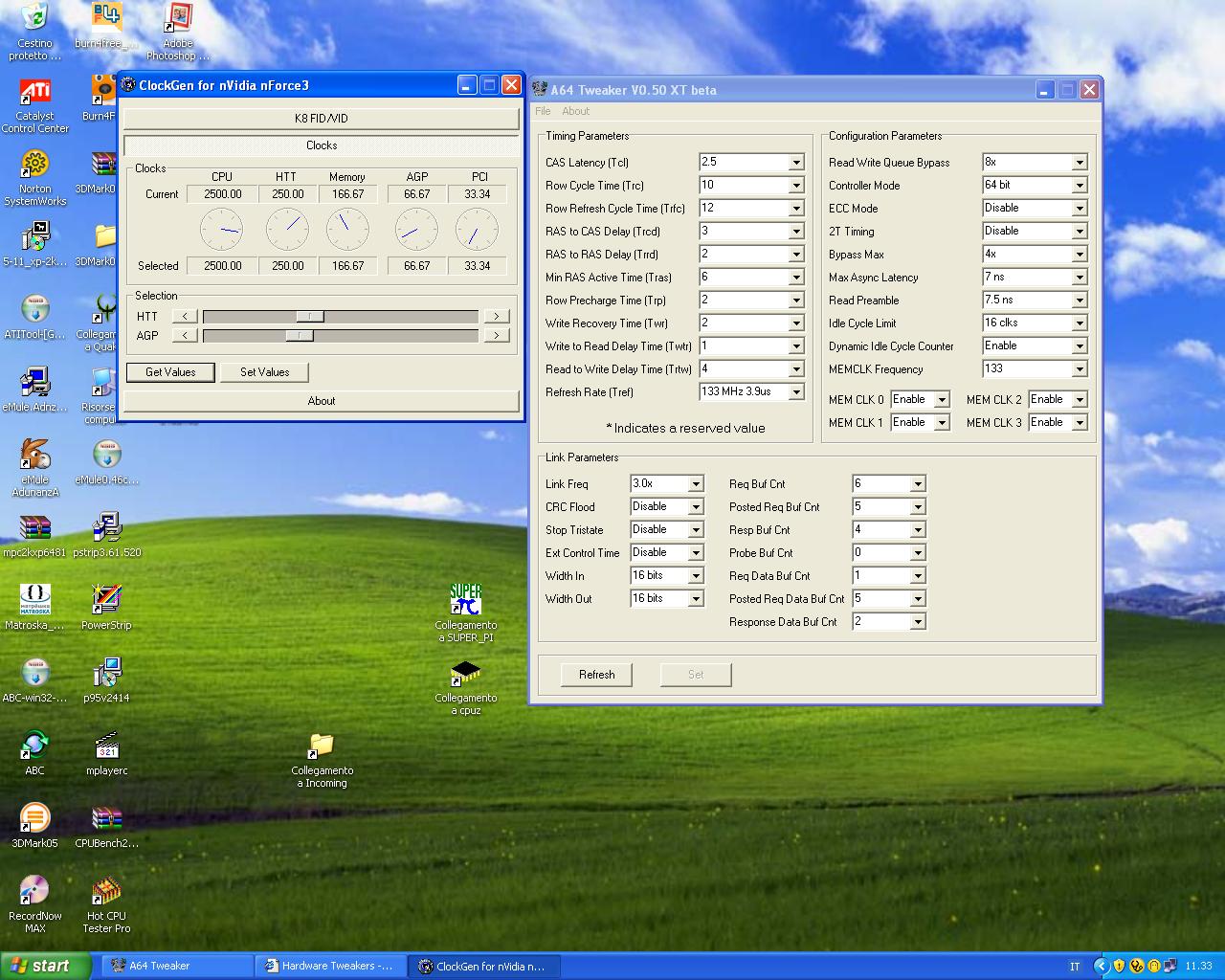Launch Hot CPU Tester Pro shortcut
Screen dimensions: 1225x980
[106, 891]
